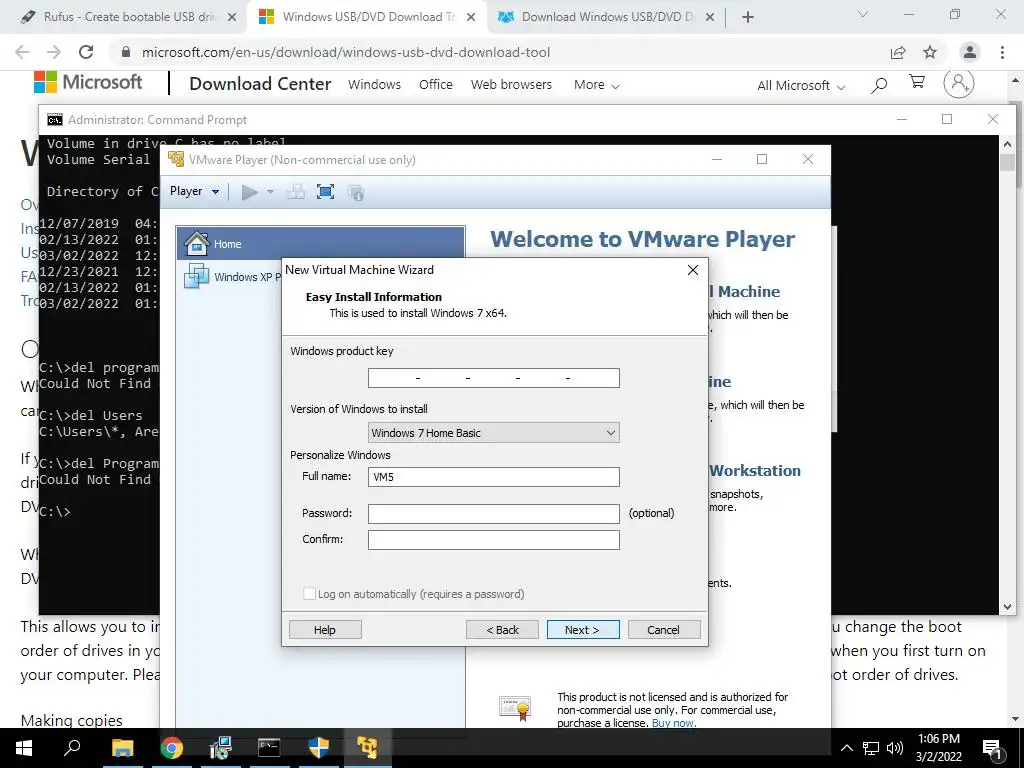The image size is (1024, 768).
Task: Click the Unity mode icon in VMware toolbar
Action: pos(356,192)
